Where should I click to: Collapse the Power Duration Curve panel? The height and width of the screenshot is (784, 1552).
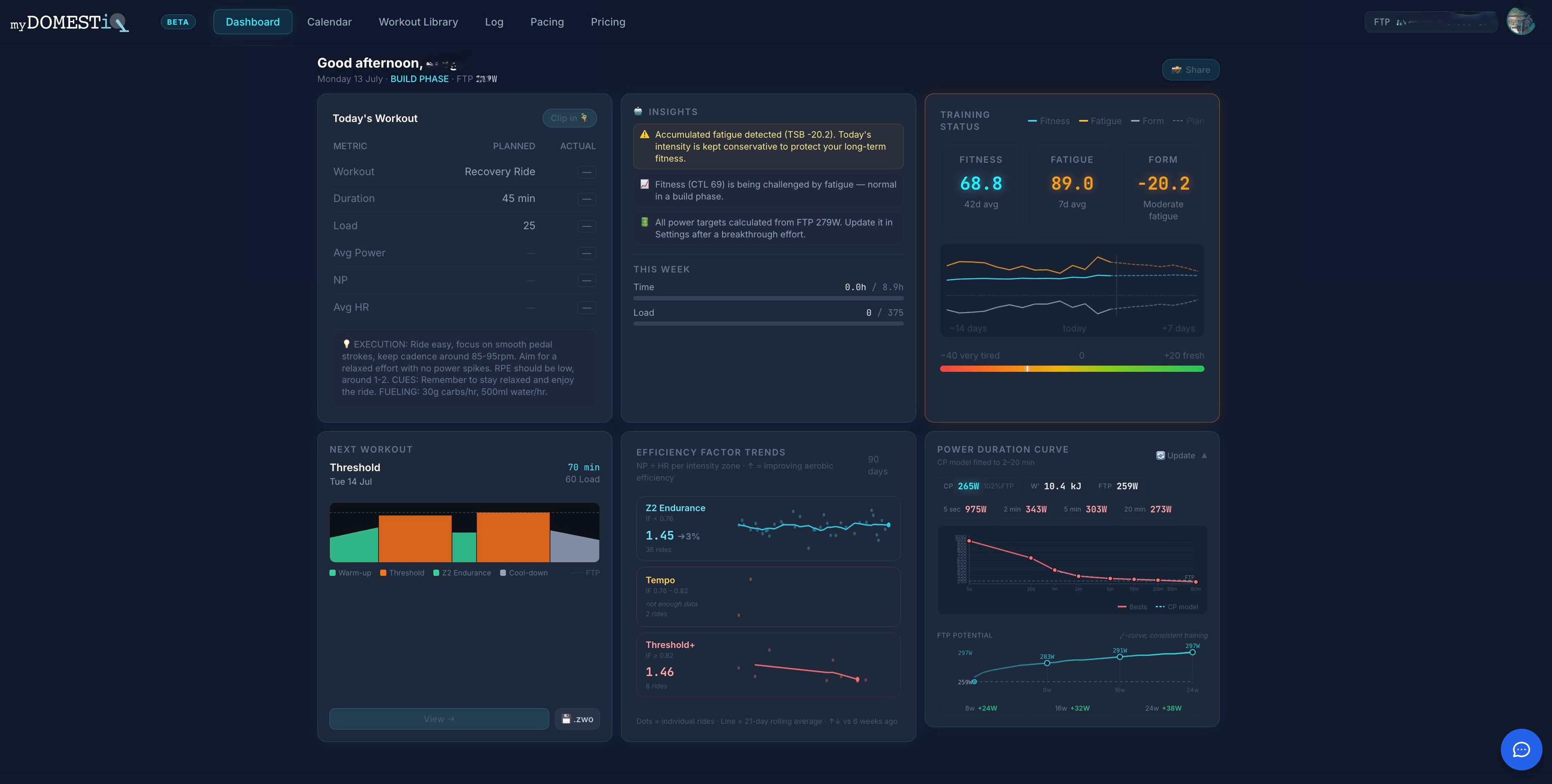[x=1204, y=455]
